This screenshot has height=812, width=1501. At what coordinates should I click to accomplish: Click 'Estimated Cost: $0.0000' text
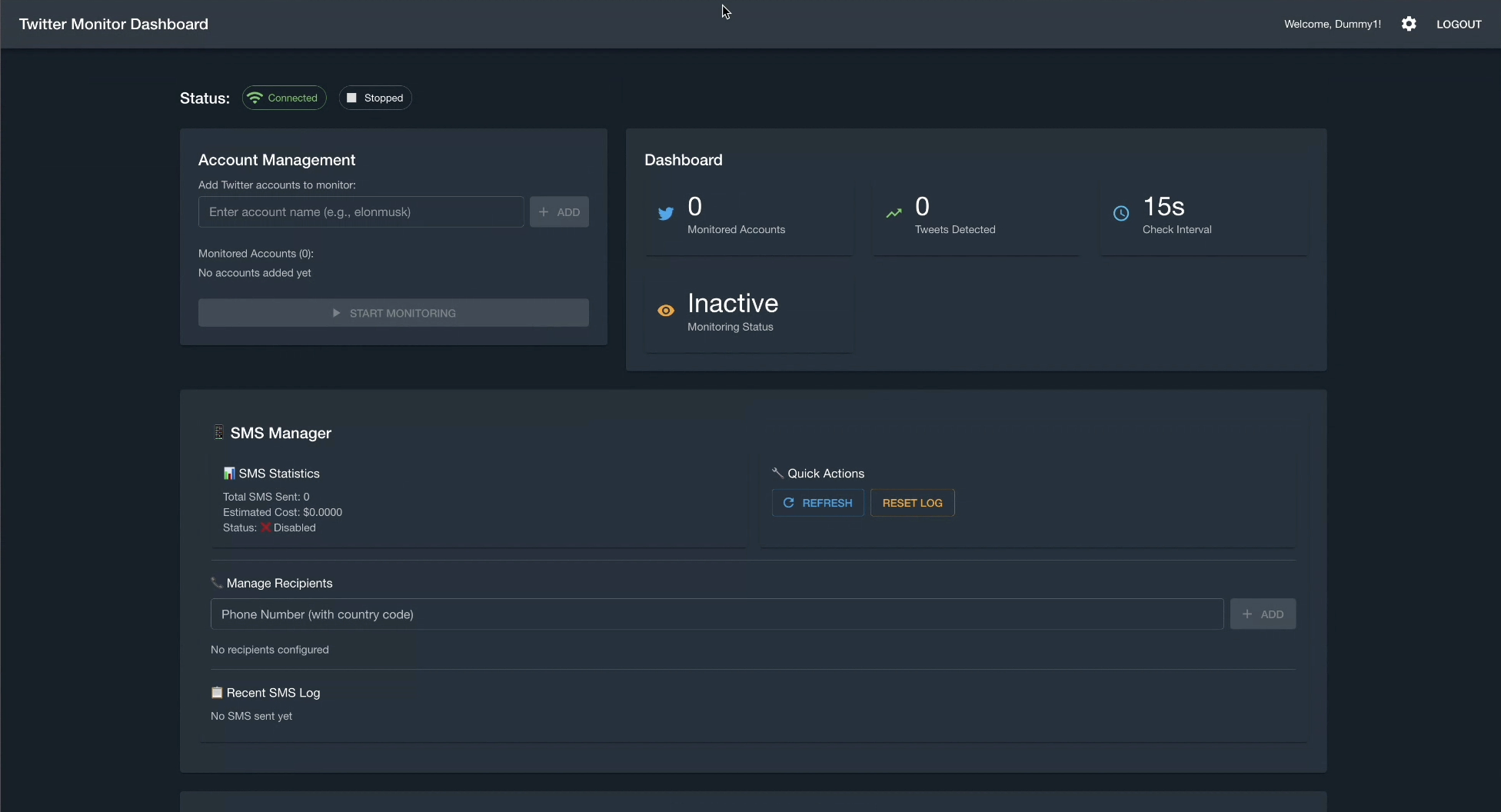pos(282,512)
